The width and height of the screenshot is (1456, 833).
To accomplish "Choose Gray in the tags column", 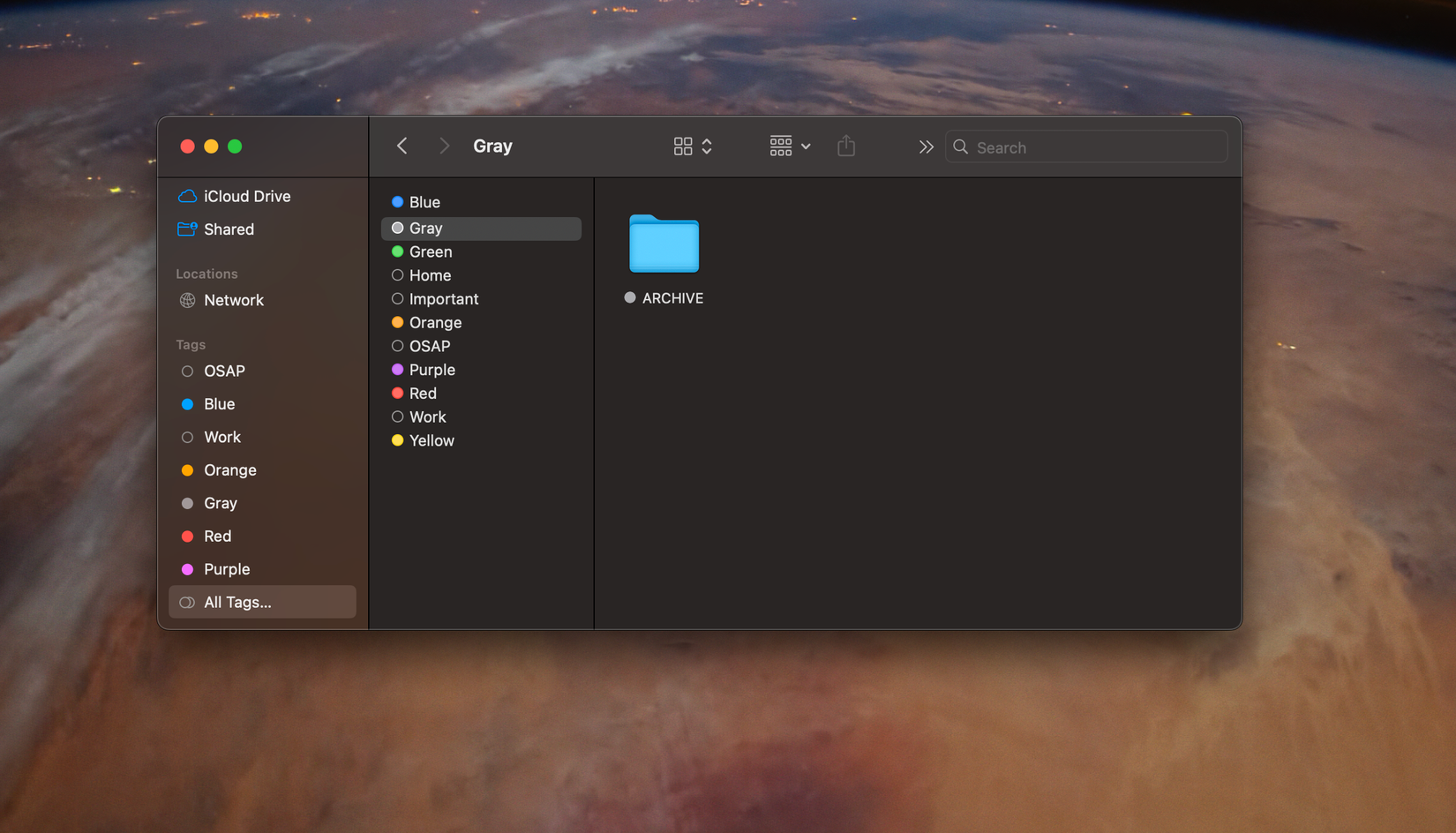I will coord(481,229).
